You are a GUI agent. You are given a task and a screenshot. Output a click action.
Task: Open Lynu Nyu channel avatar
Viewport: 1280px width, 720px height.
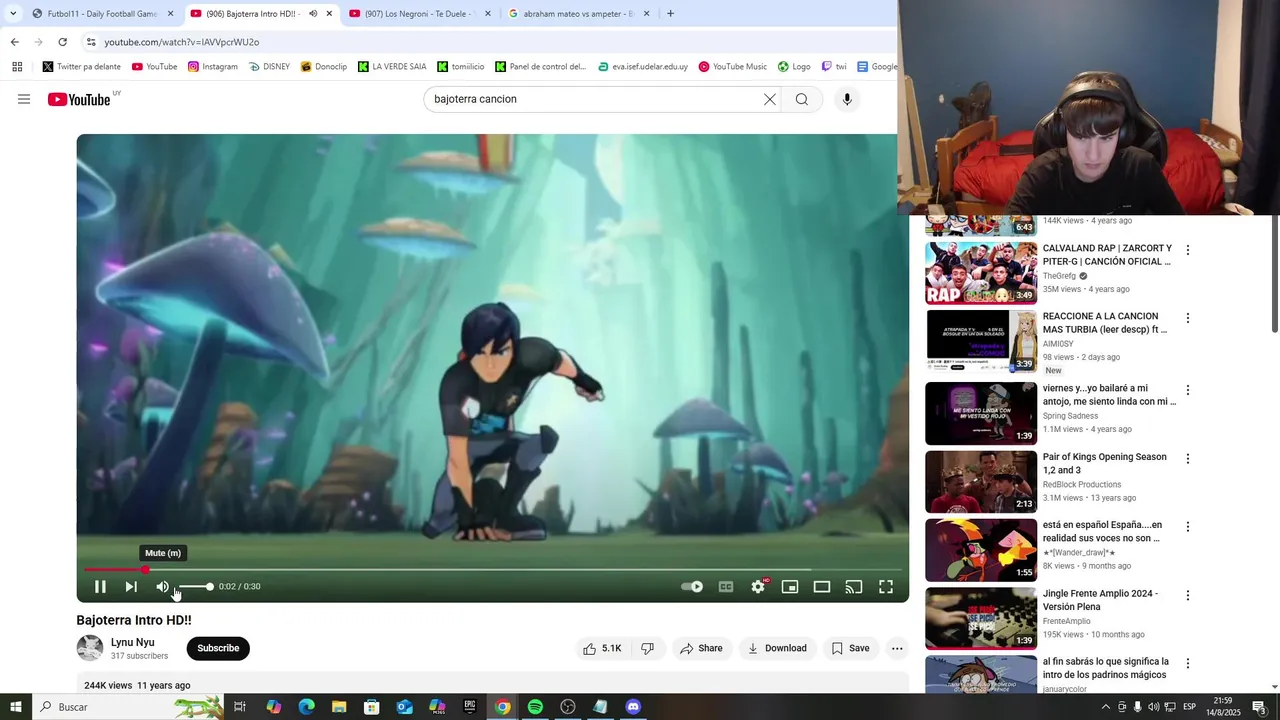(x=90, y=648)
